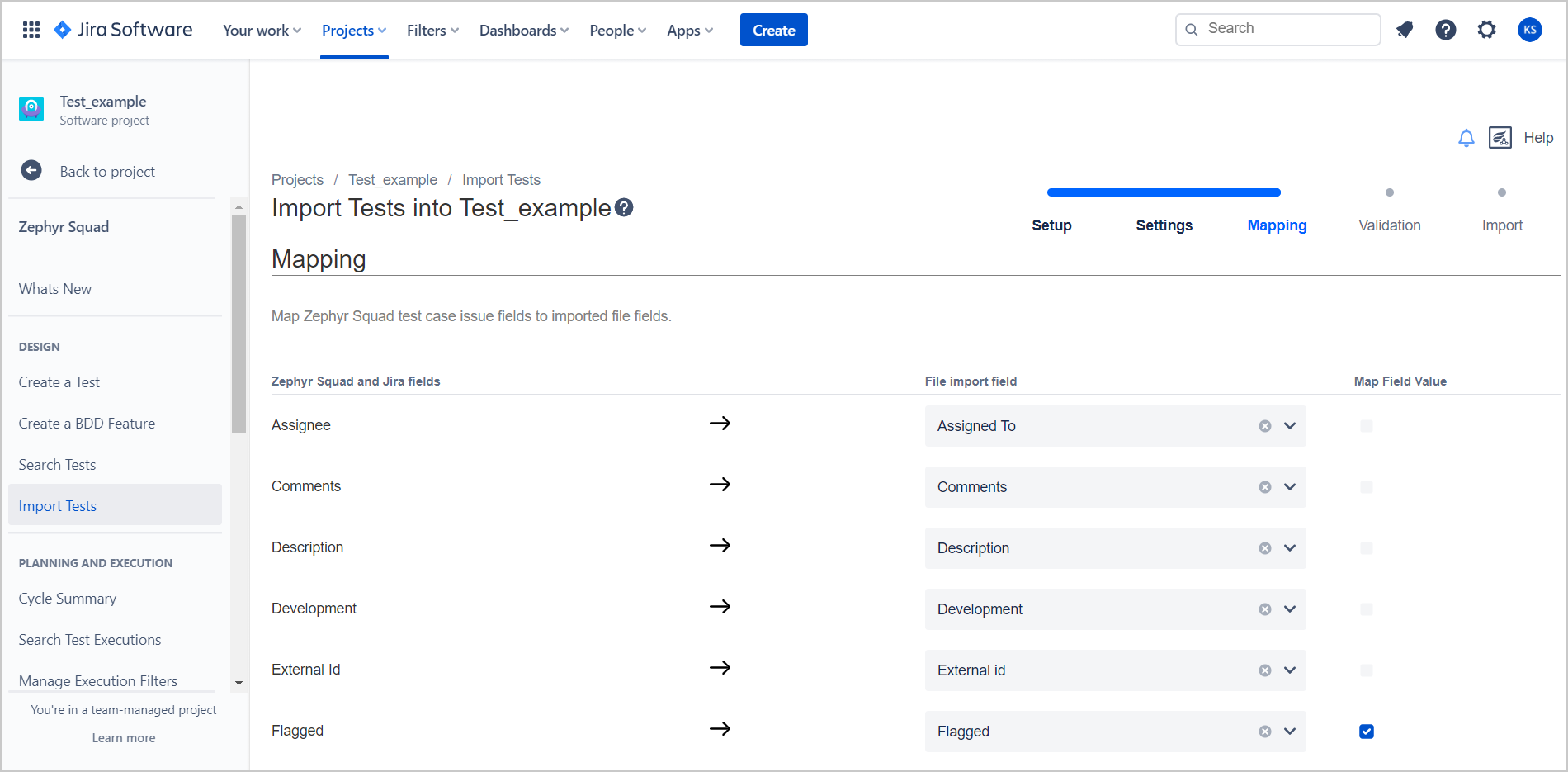1568x772 pixels.
Task: Clear the Flagged import field selection
Action: (x=1265, y=732)
